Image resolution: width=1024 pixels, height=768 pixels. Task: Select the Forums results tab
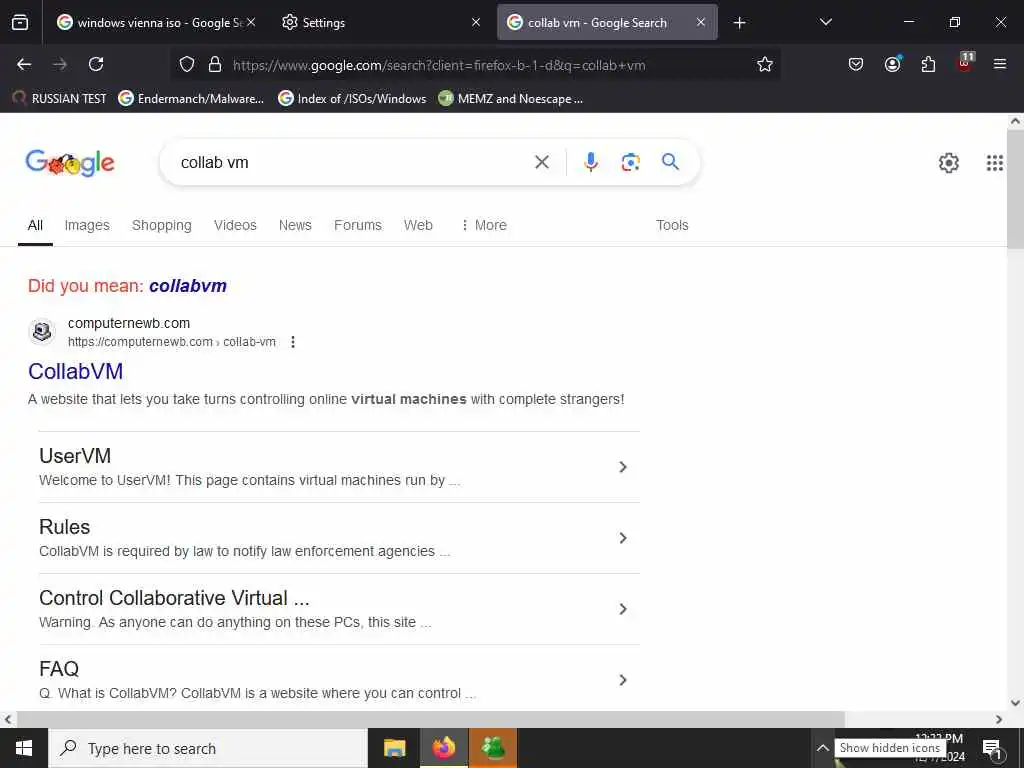(x=358, y=225)
